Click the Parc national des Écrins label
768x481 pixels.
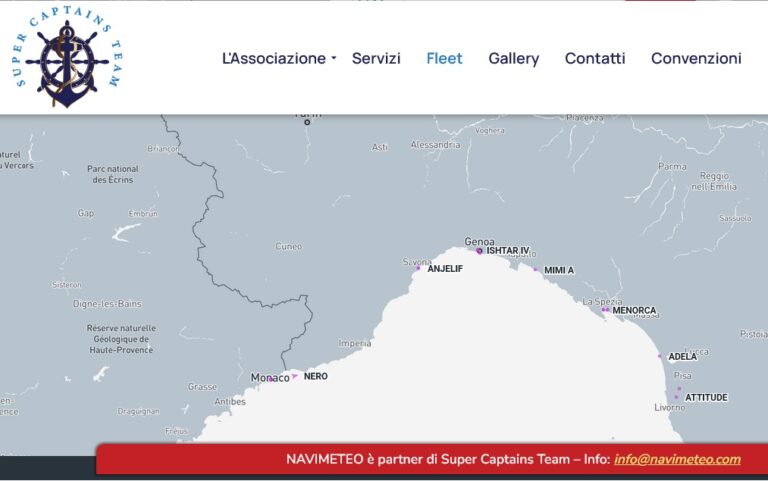pyautogui.click(x=113, y=174)
